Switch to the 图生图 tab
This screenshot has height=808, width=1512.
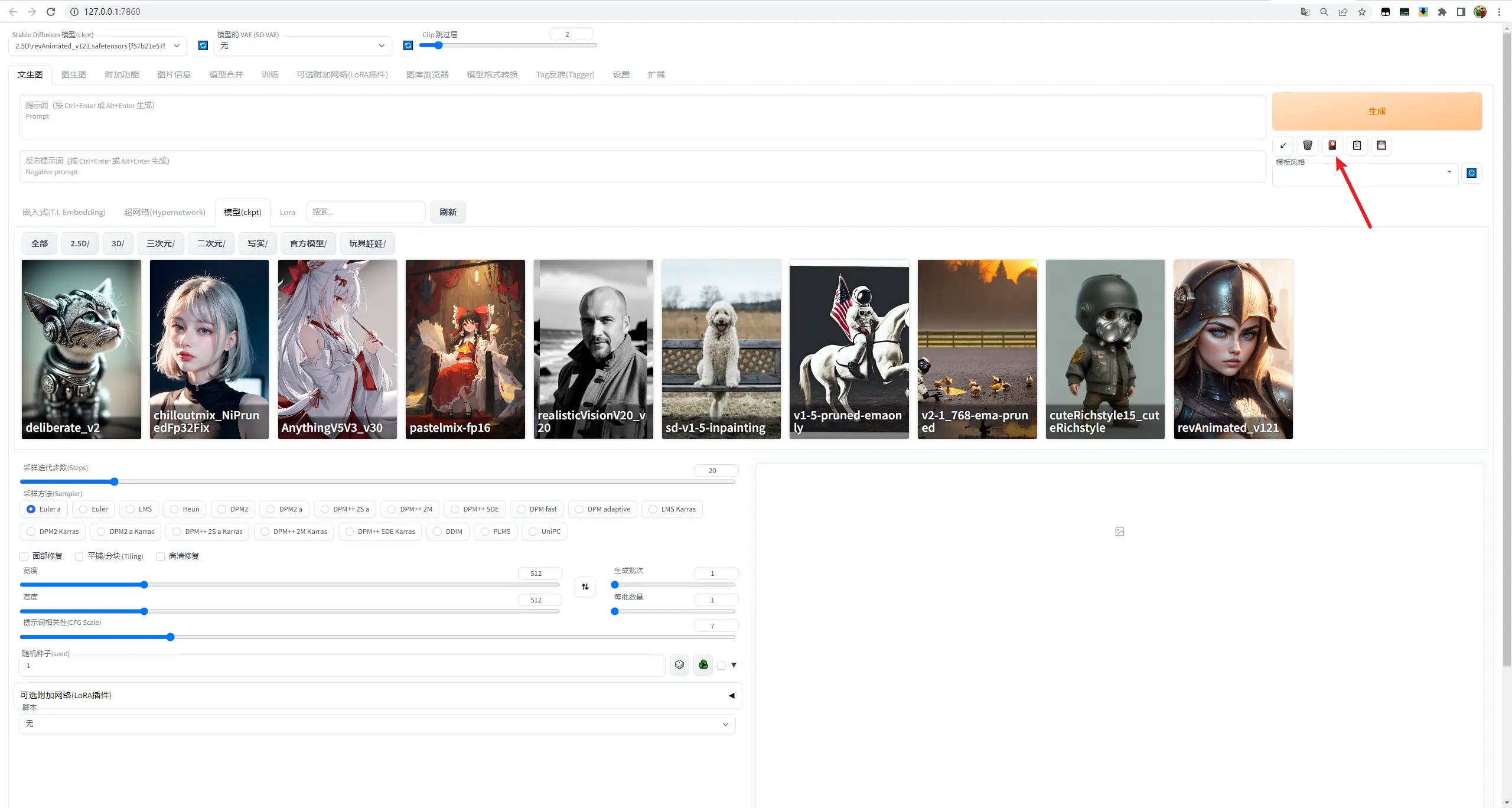[x=74, y=74]
